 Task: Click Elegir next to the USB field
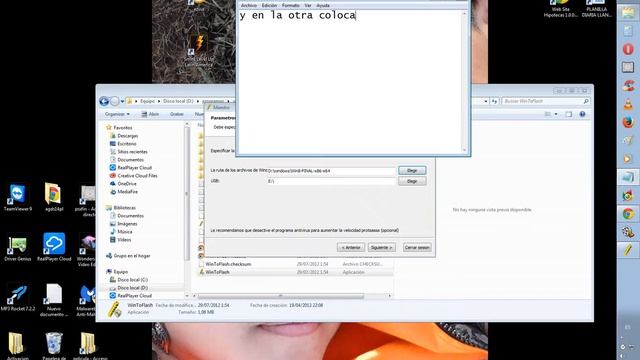(412, 181)
